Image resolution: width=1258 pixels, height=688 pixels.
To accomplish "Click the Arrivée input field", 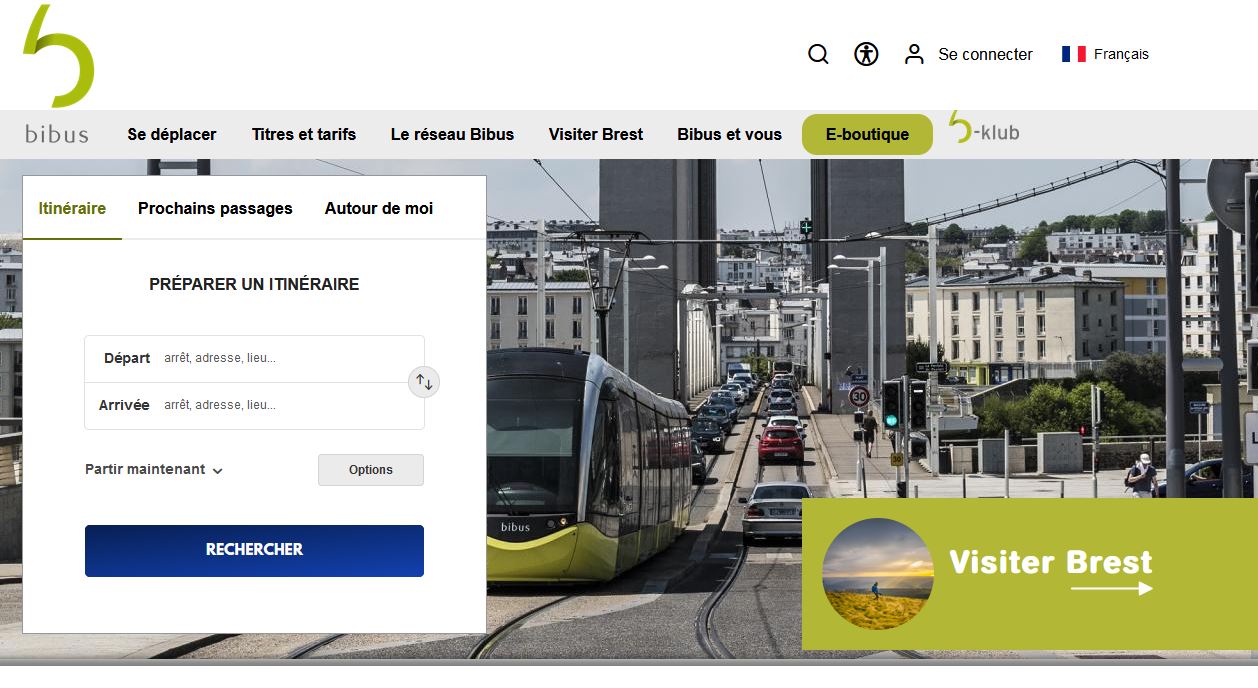I will (x=254, y=405).
